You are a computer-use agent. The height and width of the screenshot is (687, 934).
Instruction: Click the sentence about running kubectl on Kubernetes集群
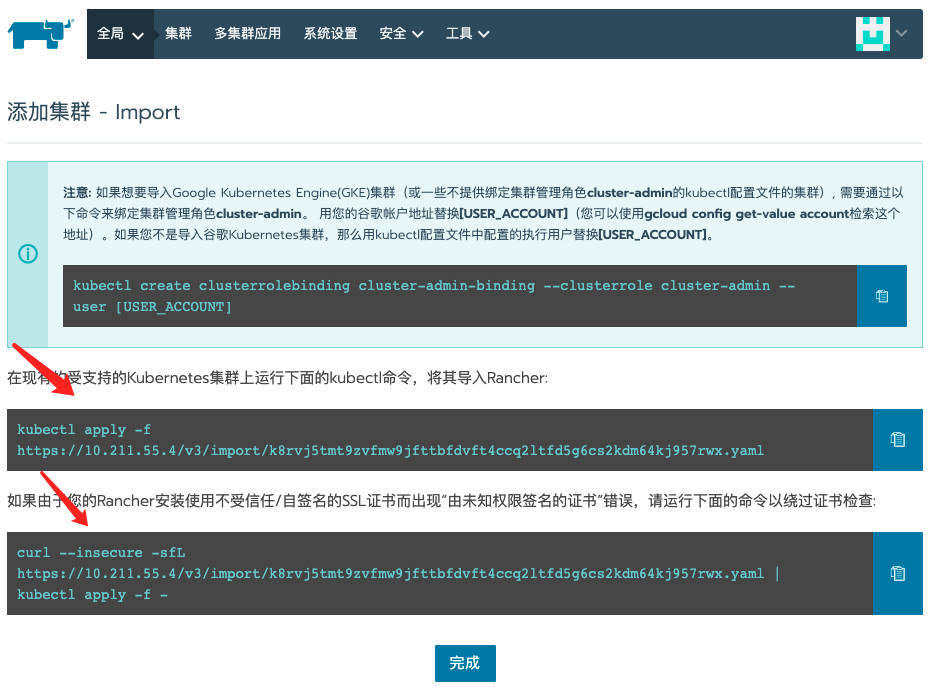point(278,378)
